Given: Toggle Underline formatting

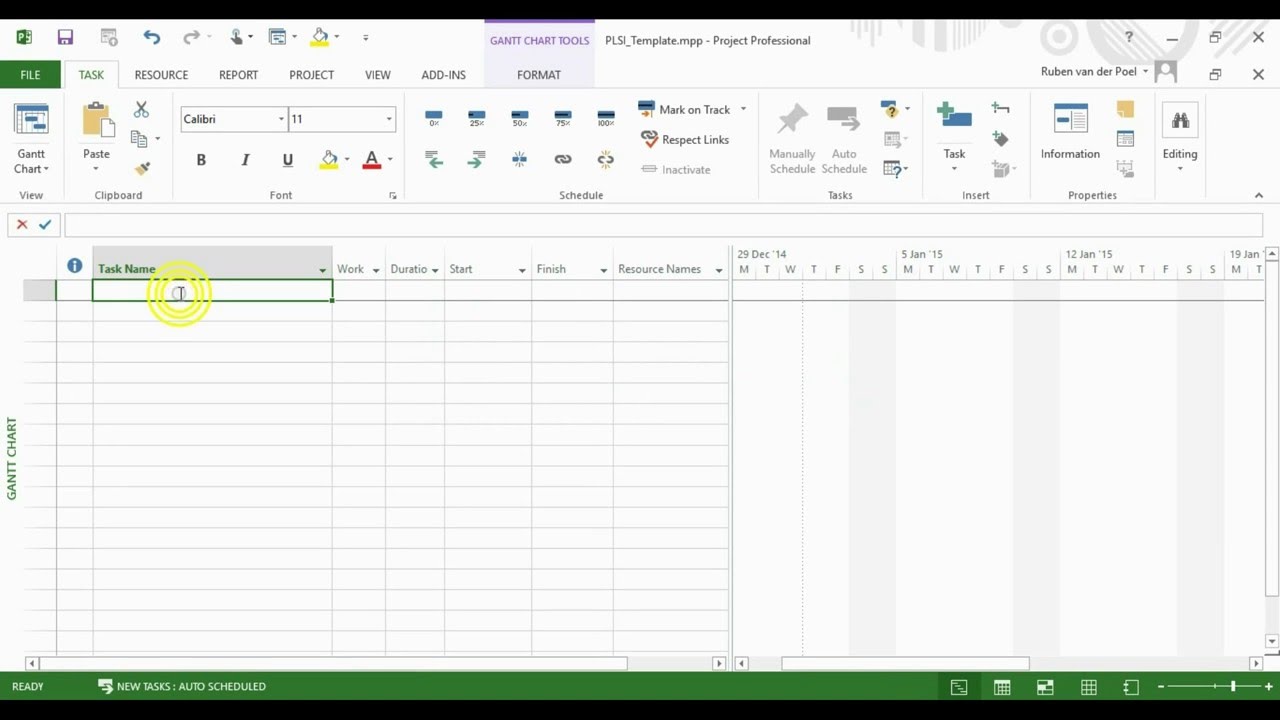Looking at the screenshot, I should coord(288,160).
